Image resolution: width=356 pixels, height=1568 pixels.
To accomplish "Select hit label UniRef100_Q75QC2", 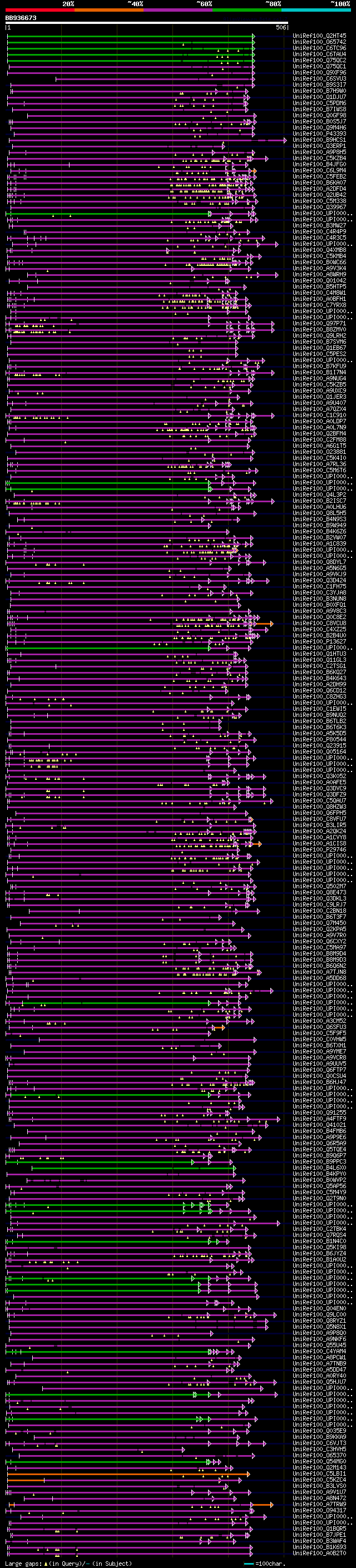I will (x=319, y=60).
